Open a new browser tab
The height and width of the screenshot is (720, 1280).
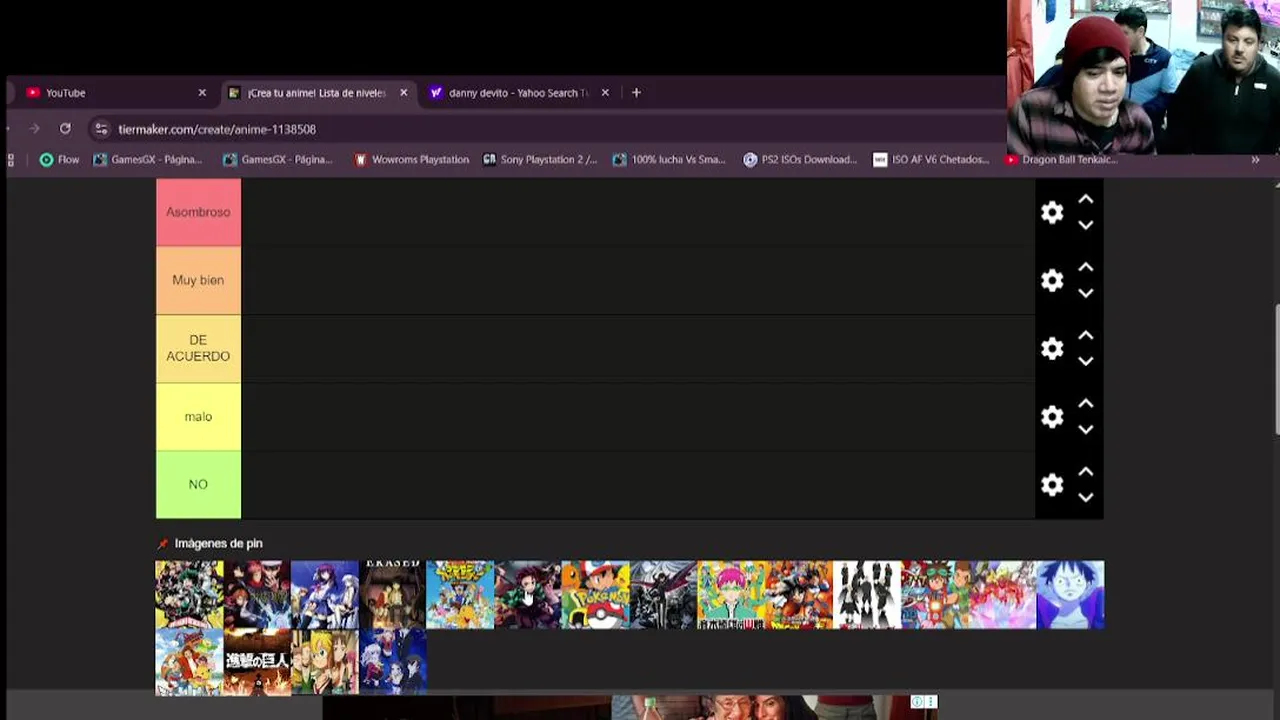click(x=636, y=92)
